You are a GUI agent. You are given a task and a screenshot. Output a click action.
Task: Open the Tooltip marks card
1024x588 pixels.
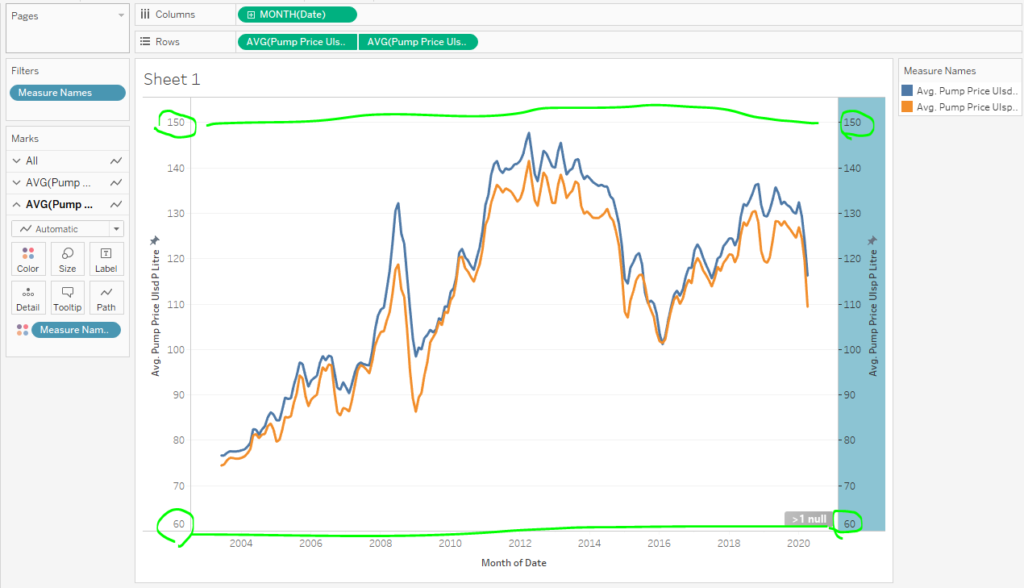(x=67, y=298)
